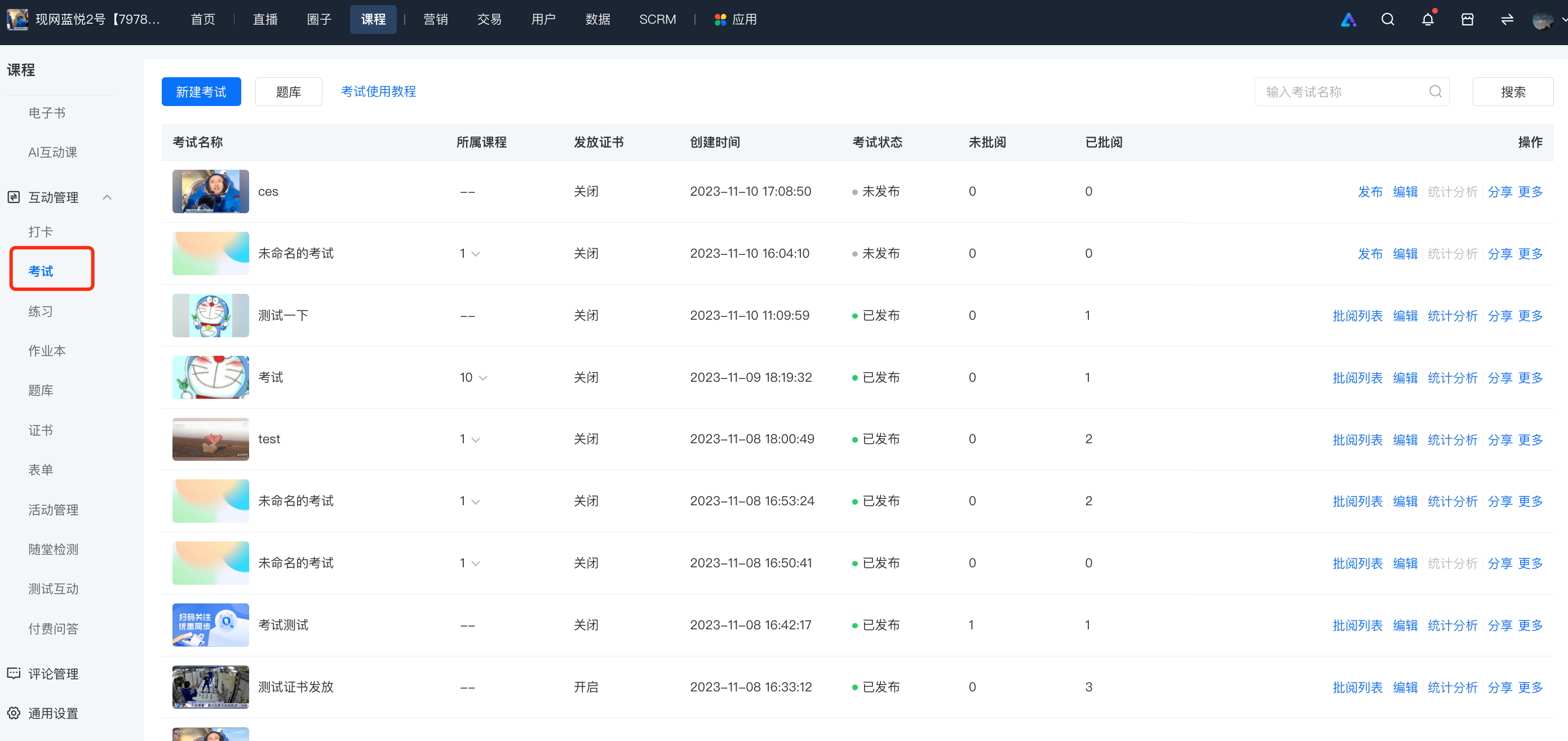Open 作业本 in sidebar
Image resolution: width=1568 pixels, height=741 pixels.
[47, 351]
